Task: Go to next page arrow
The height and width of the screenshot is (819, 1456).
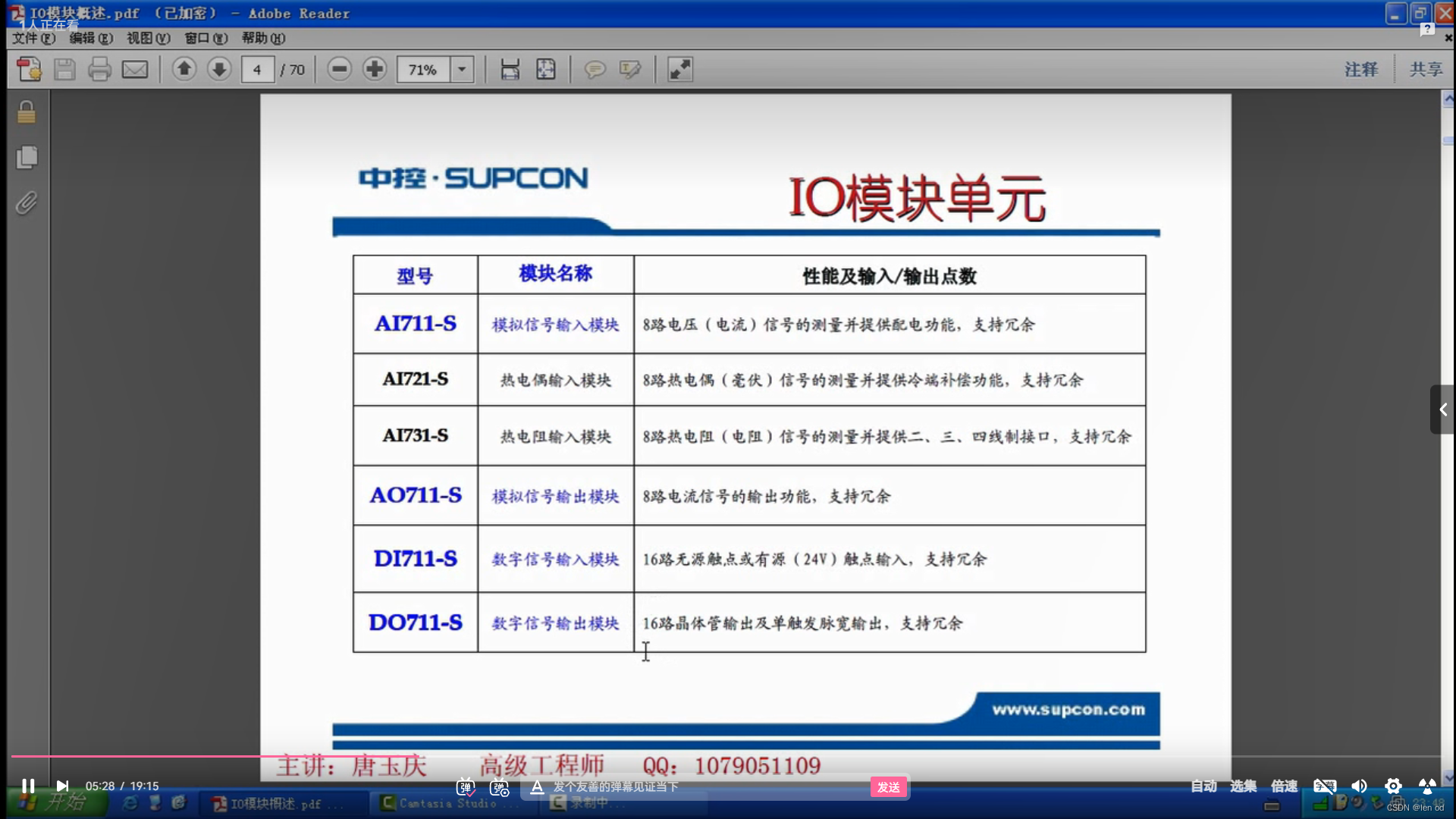Action: click(219, 70)
